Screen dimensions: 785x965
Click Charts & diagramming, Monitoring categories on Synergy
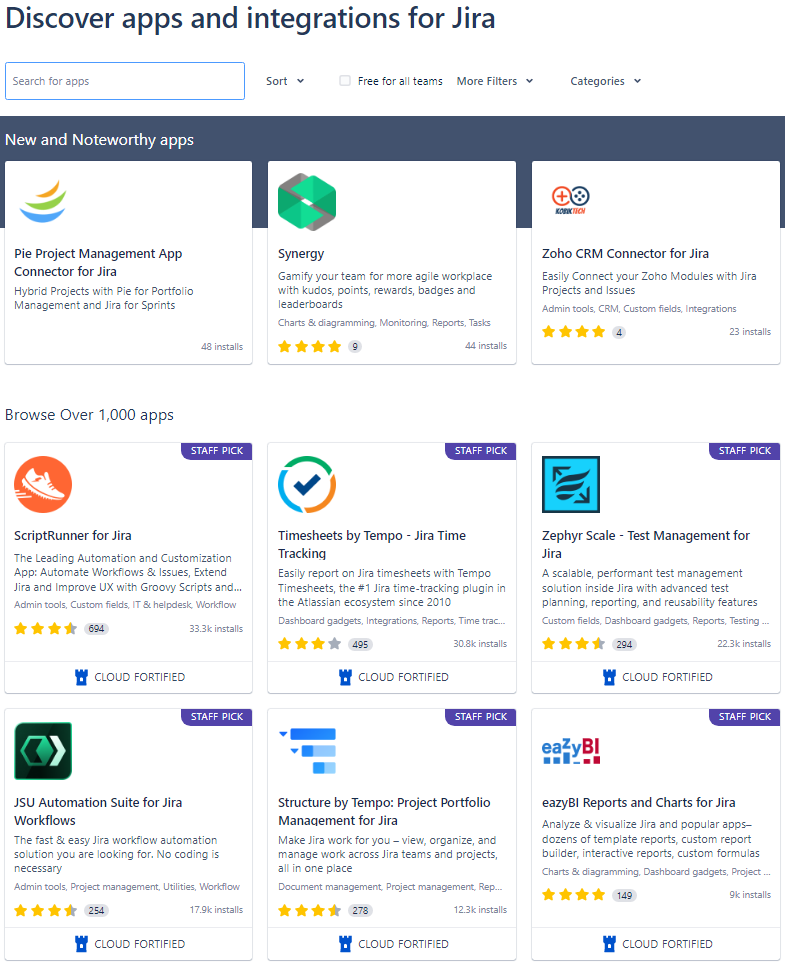coord(384,322)
